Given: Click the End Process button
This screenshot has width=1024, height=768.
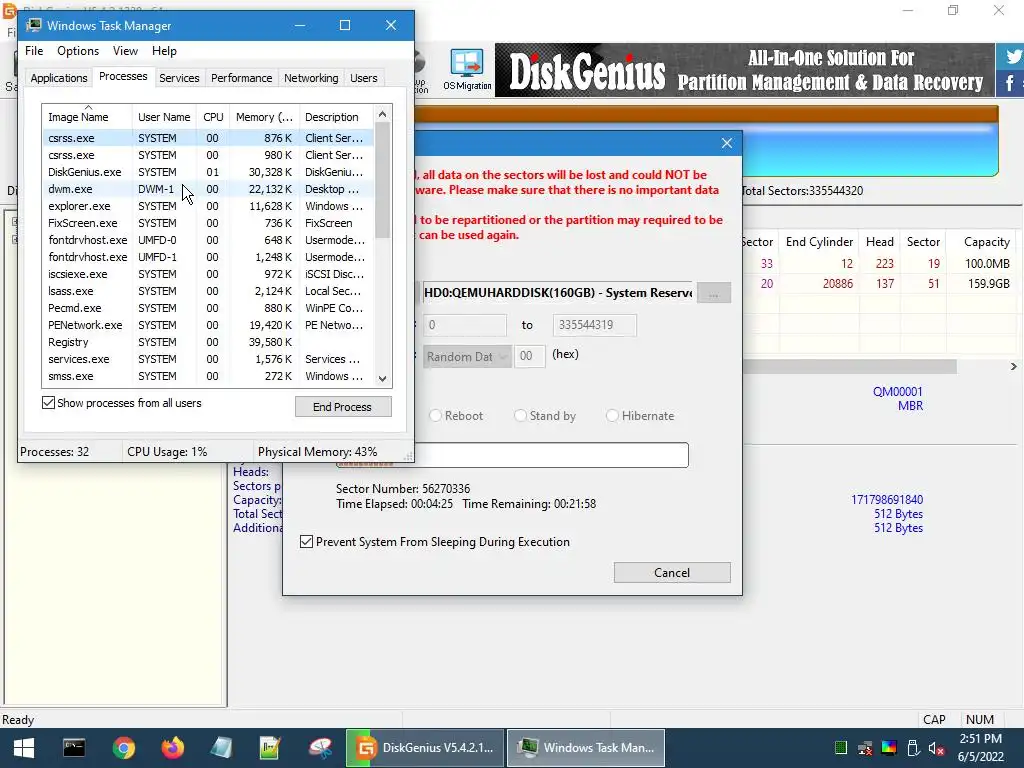Looking at the screenshot, I should tap(343, 407).
